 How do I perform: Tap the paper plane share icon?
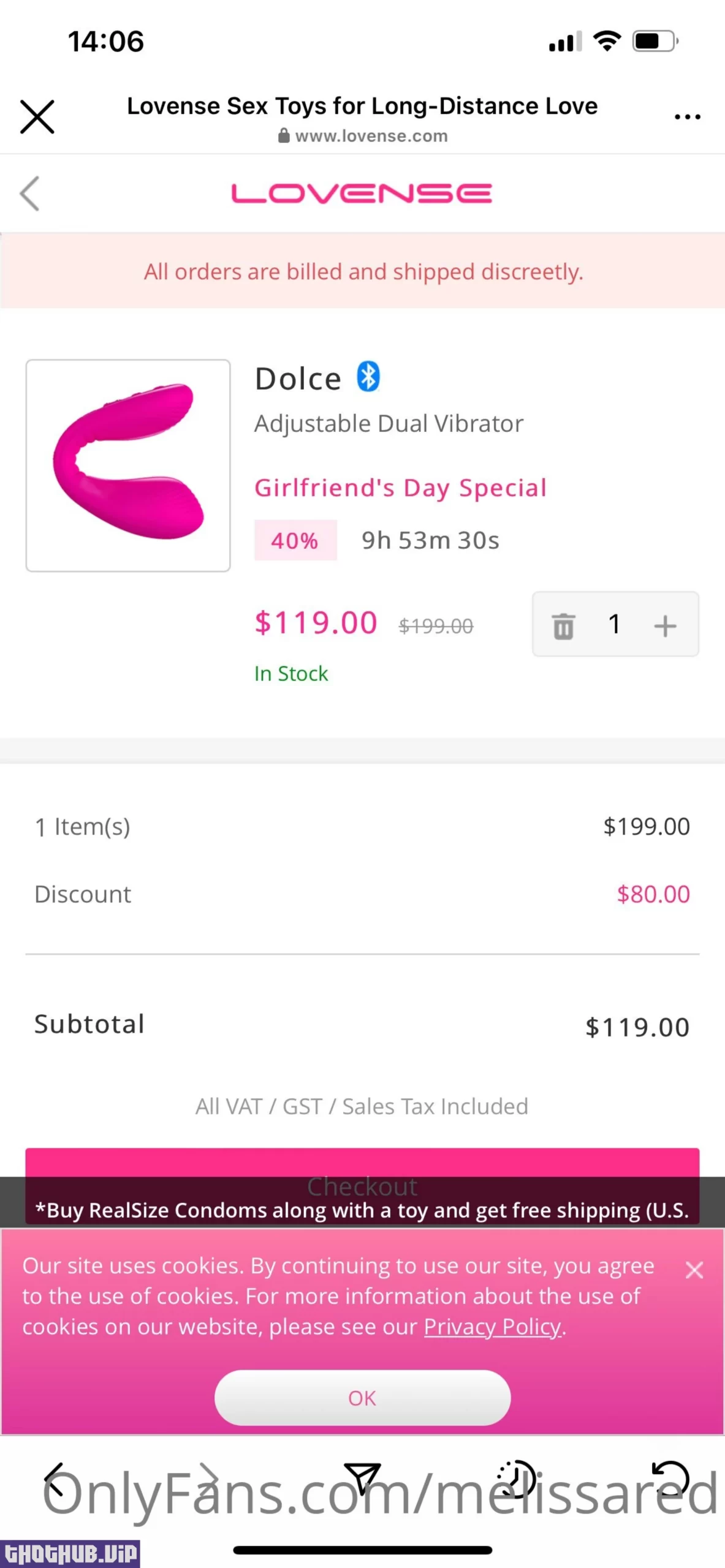click(362, 1479)
